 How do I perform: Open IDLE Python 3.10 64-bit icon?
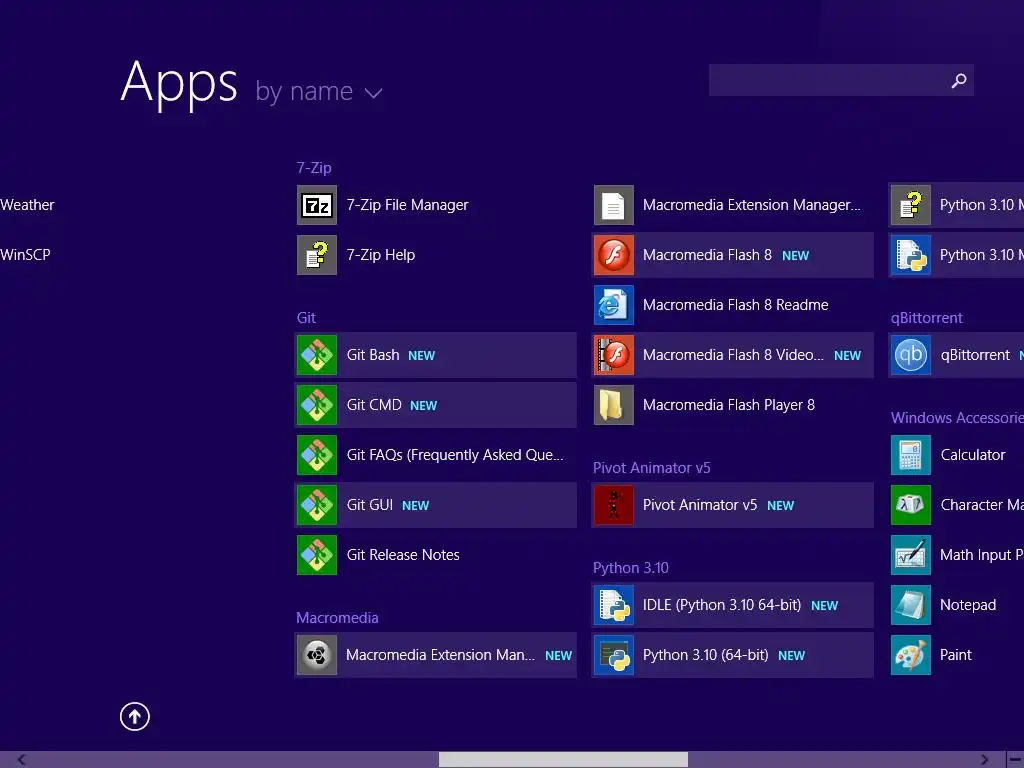tap(613, 605)
